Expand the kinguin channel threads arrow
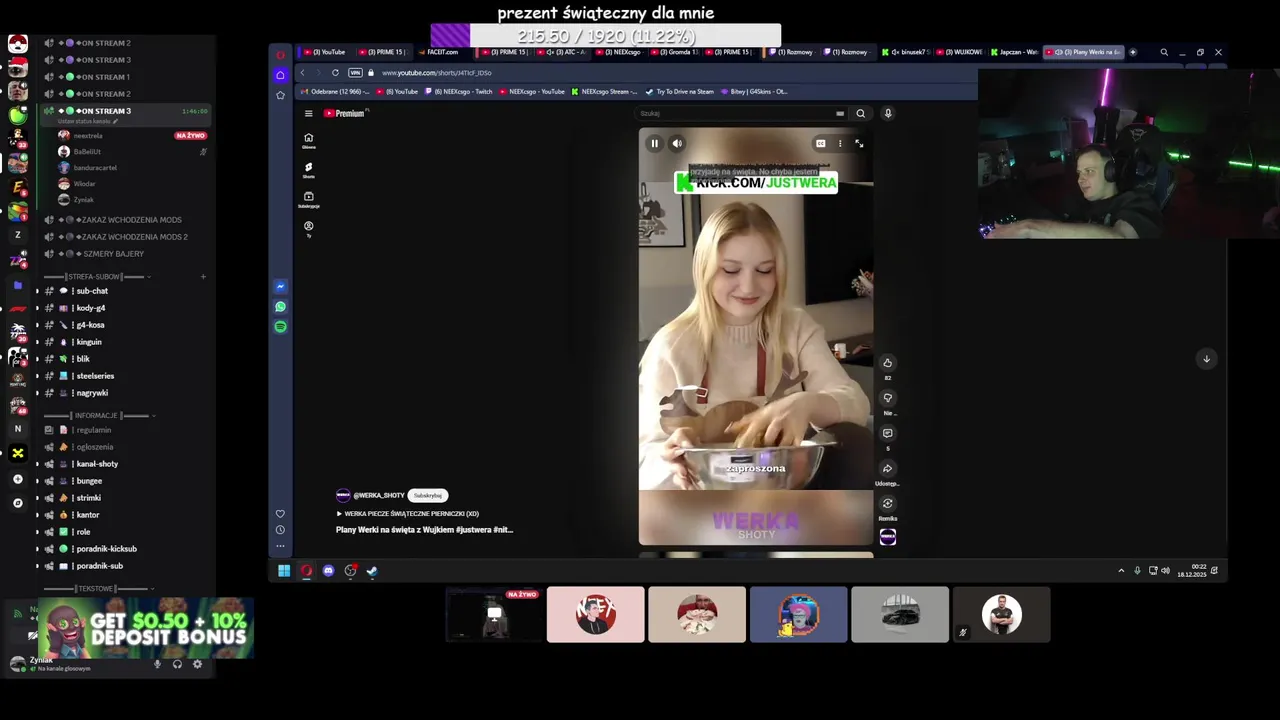This screenshot has width=1280, height=720. pyautogui.click(x=38, y=342)
